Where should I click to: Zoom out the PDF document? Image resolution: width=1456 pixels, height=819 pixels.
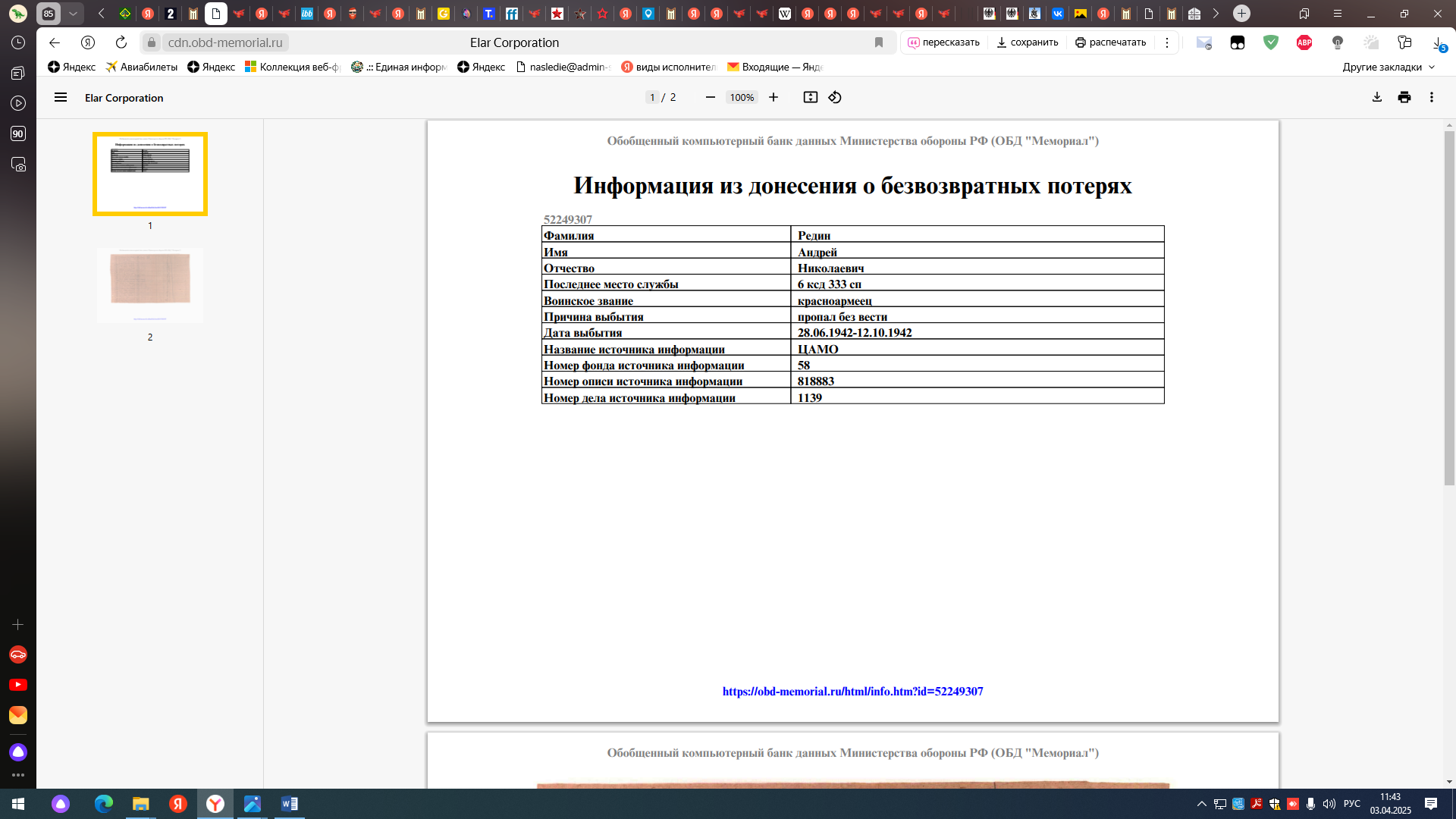[711, 97]
